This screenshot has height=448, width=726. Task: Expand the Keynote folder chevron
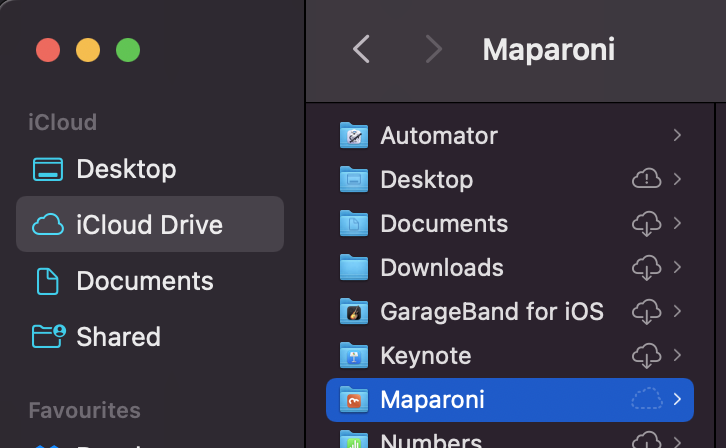(677, 355)
